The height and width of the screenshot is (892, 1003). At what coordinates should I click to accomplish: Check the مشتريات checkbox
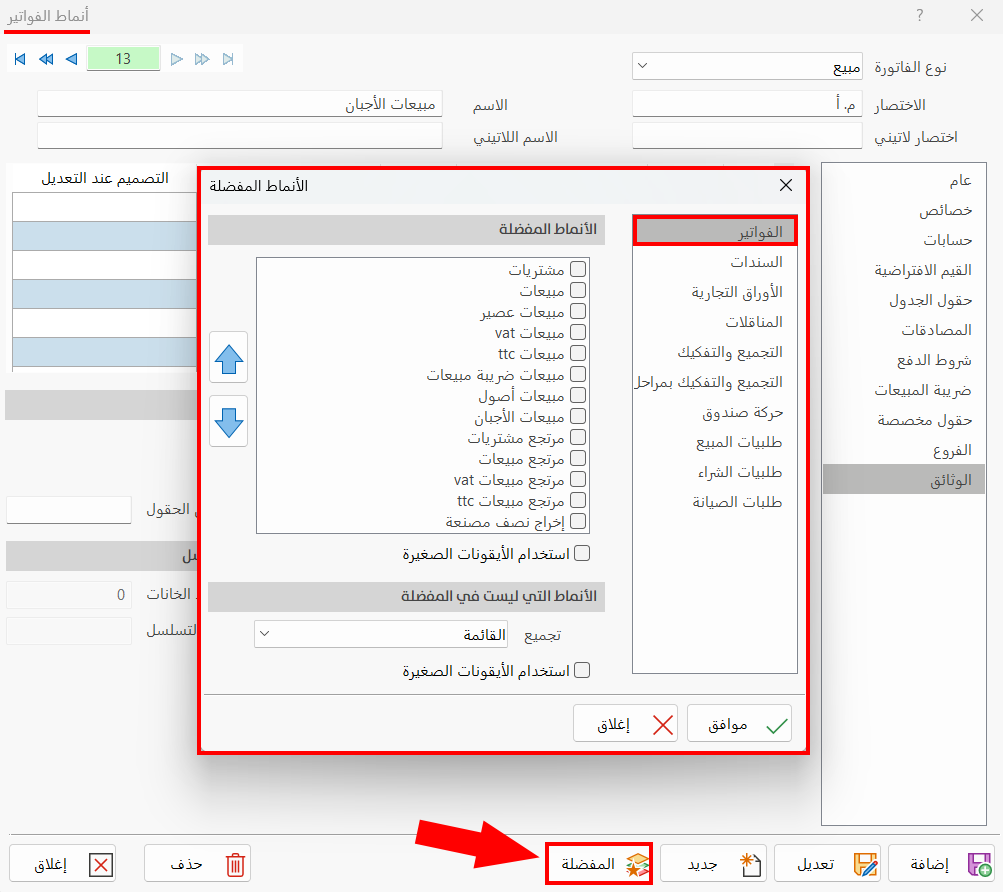(578, 269)
